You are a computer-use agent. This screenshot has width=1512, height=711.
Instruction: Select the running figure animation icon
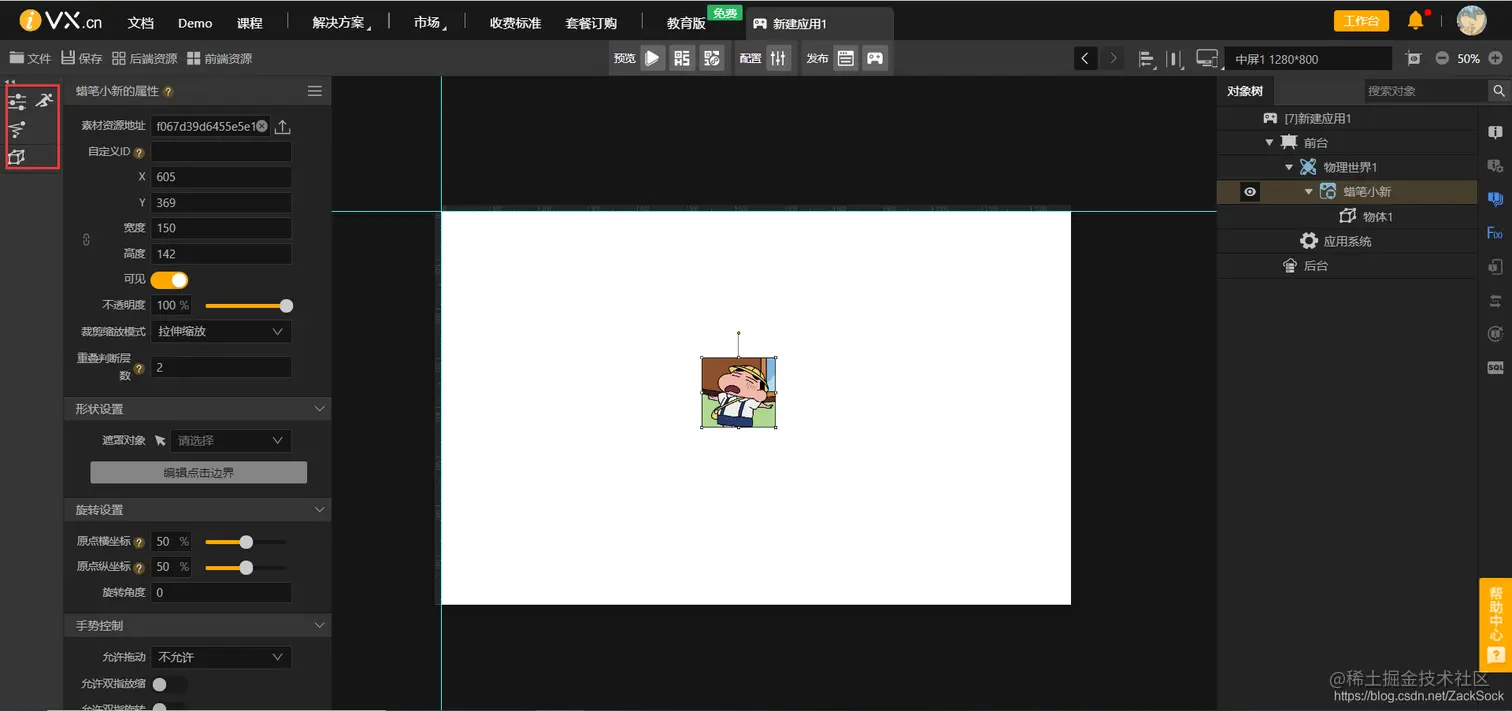[x=44, y=100]
